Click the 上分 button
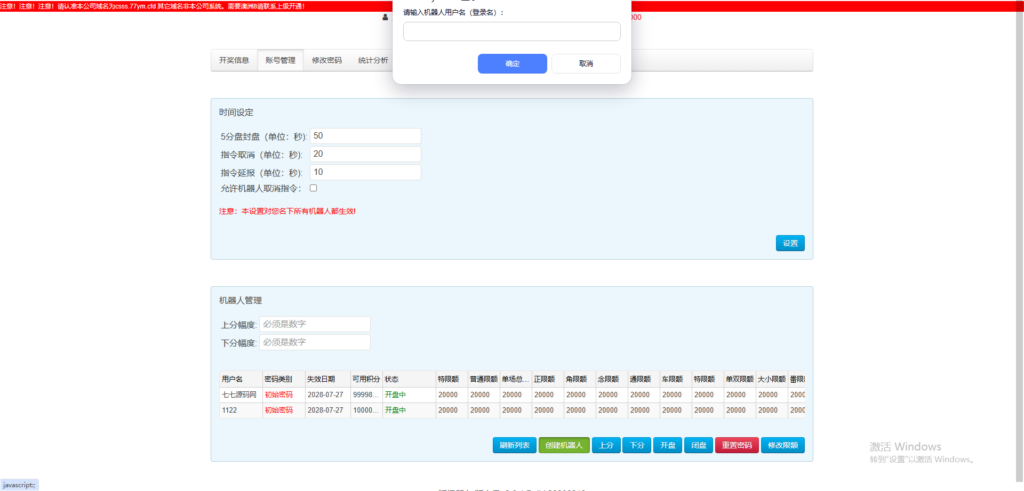This screenshot has width=1024, height=491. pos(606,445)
